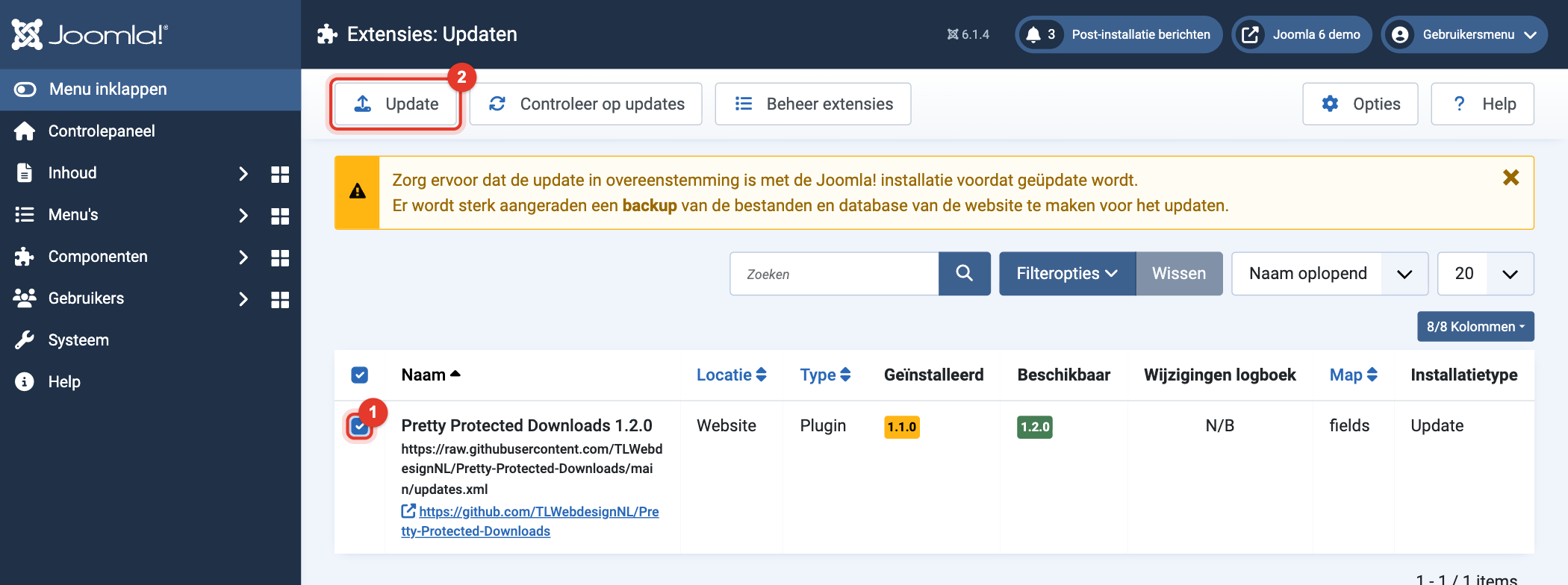The height and width of the screenshot is (585, 1568).
Task: Click the Help toolbar button
Action: pyautogui.click(x=1483, y=104)
